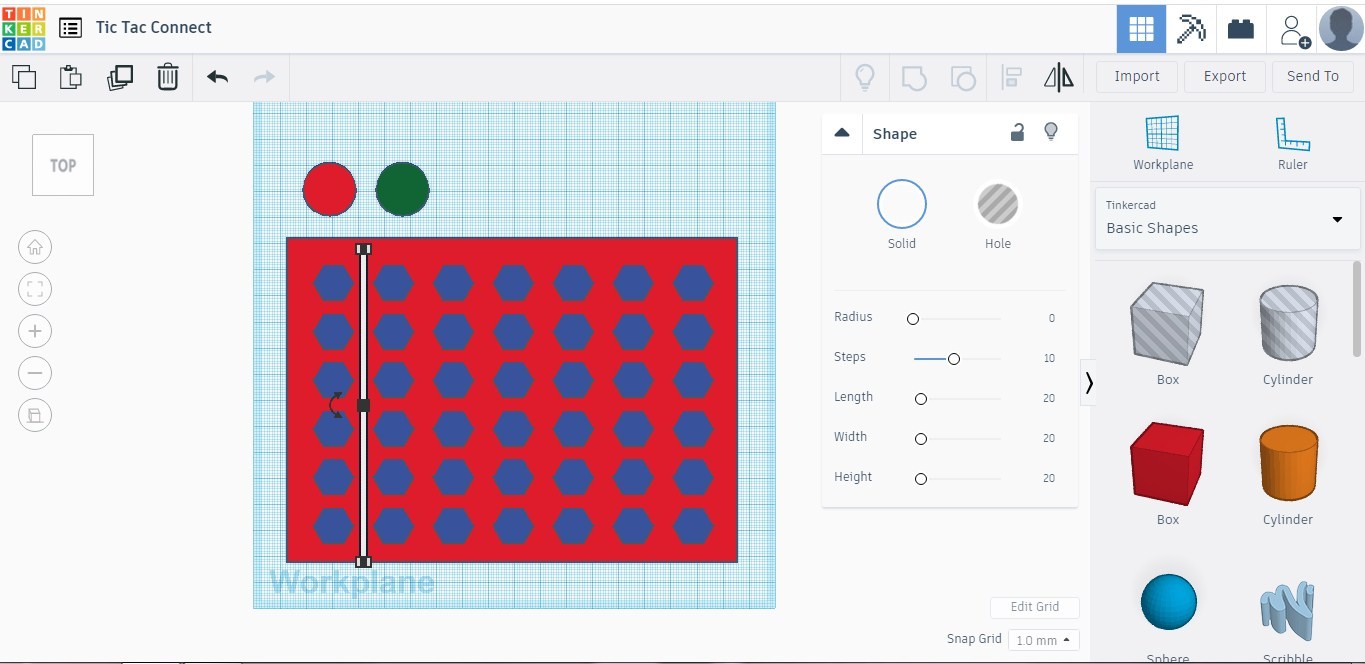The height and width of the screenshot is (664, 1365).
Task: Click the Import button
Action: coord(1137,76)
